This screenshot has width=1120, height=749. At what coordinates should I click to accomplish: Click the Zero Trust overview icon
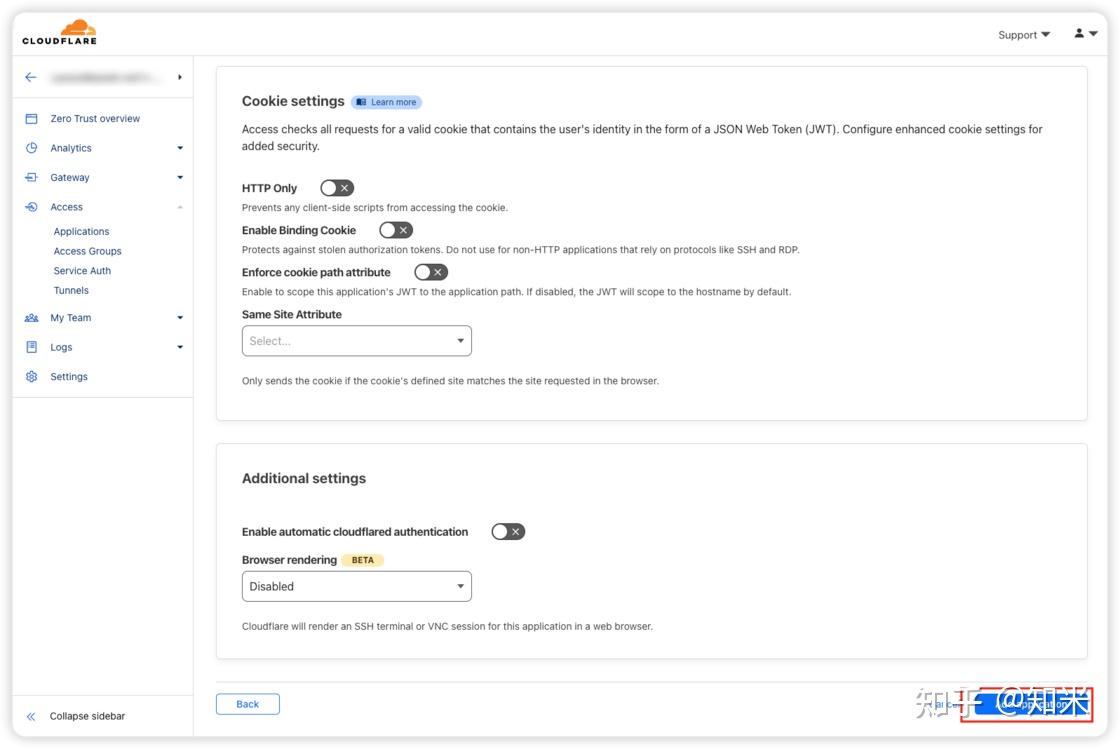(31, 118)
